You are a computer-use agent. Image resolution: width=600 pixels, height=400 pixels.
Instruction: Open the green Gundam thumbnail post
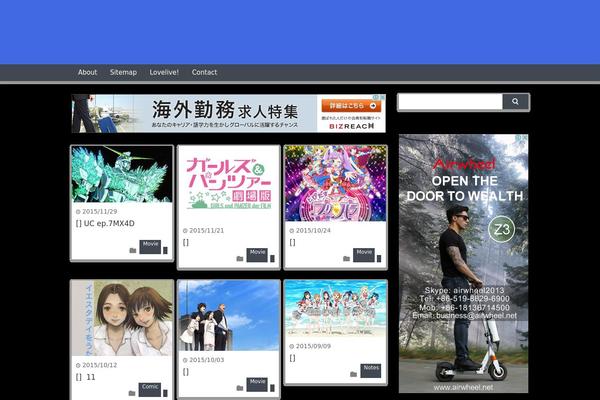coord(122,174)
